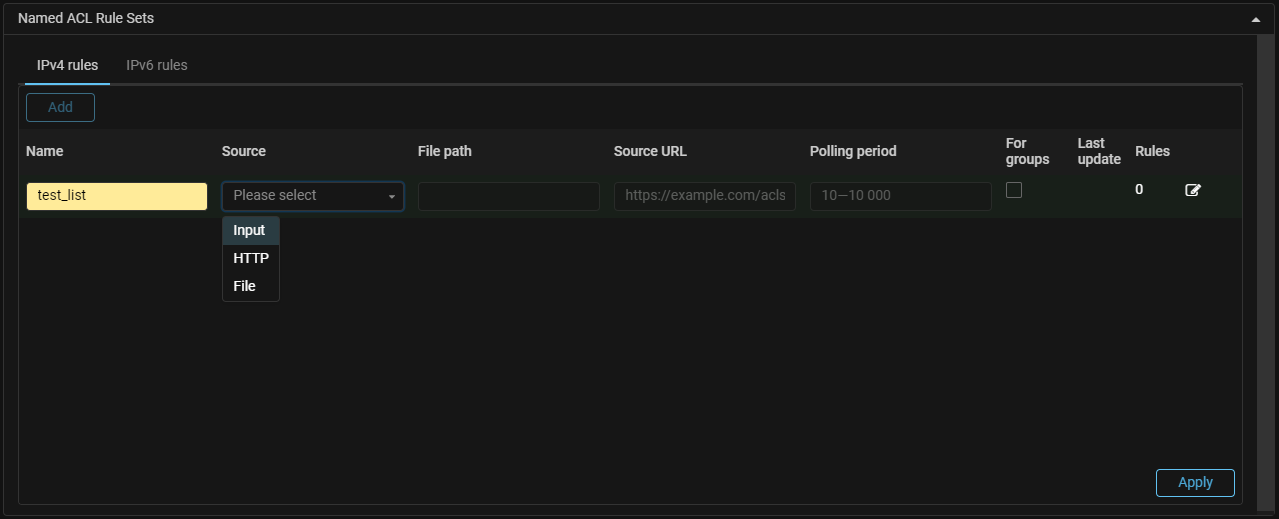Select HTTP as the source type
The image size is (1279, 519).
(251, 258)
